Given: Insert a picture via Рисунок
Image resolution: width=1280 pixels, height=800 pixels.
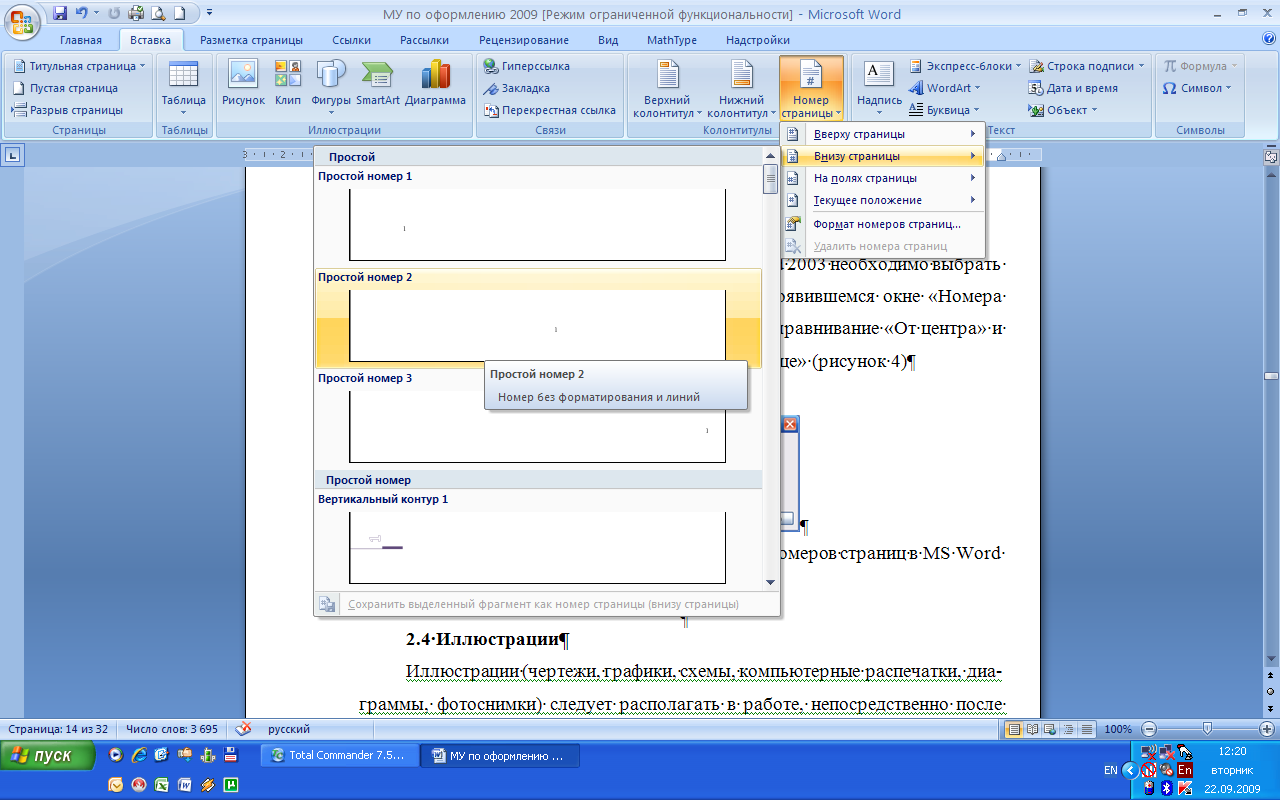Looking at the screenshot, I should [x=243, y=83].
